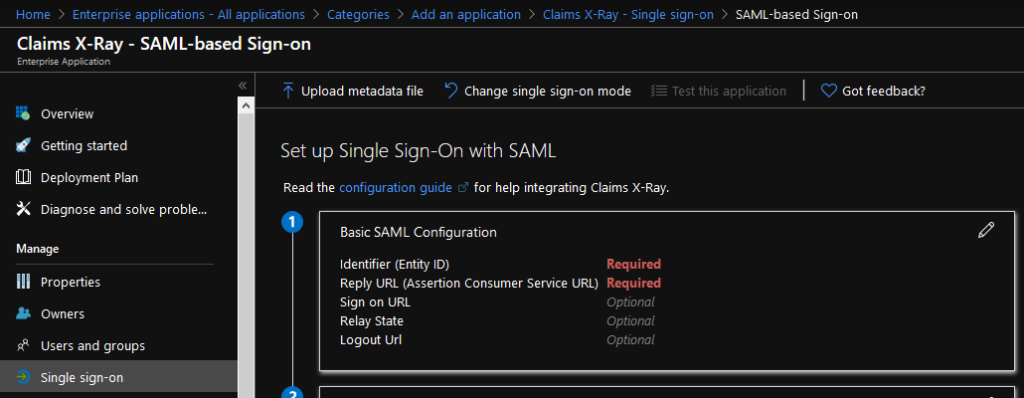1024x398 pixels.
Task: Go to Home breadcrumb
Action: pos(31,14)
